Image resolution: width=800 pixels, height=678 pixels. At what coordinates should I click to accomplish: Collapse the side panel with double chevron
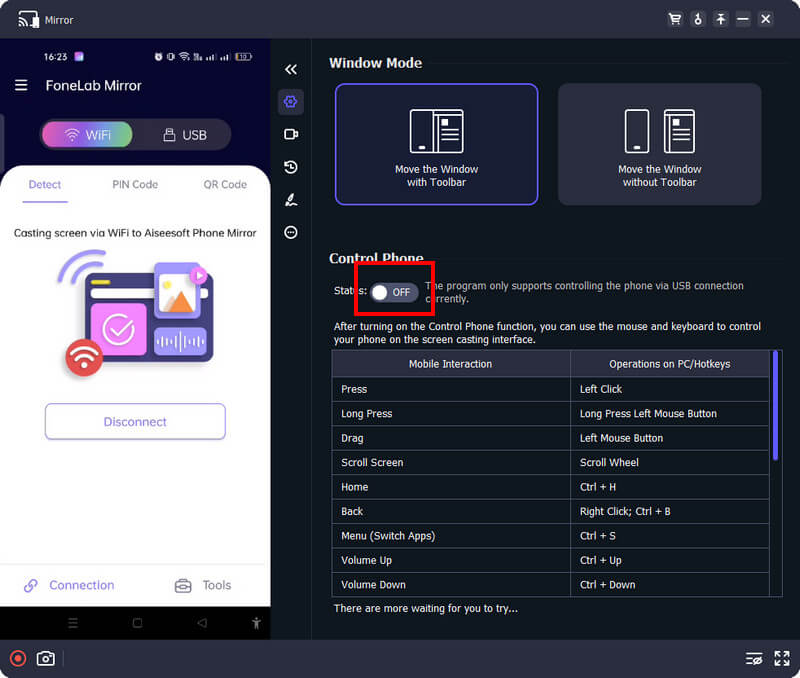click(x=291, y=69)
